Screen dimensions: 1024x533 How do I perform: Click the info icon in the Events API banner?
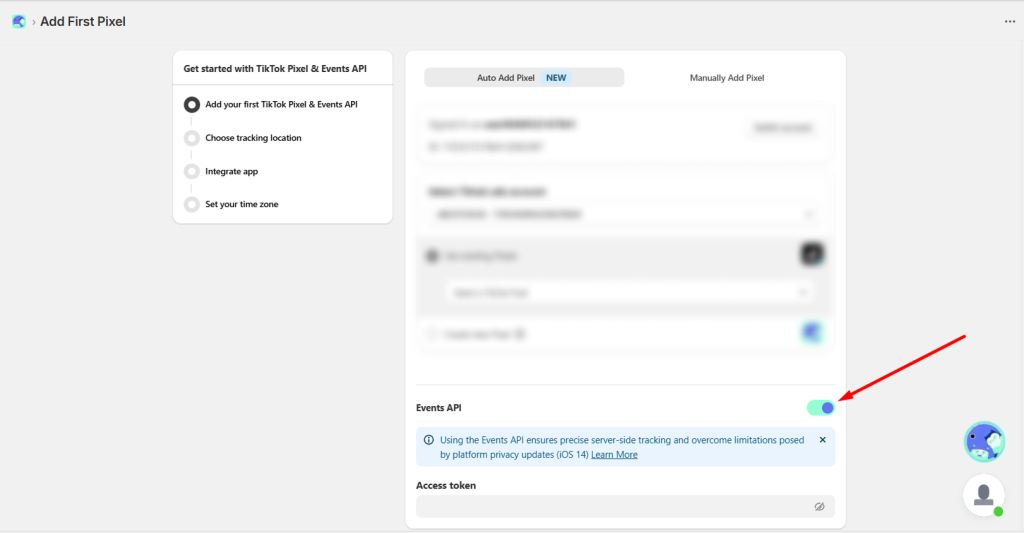(x=428, y=440)
